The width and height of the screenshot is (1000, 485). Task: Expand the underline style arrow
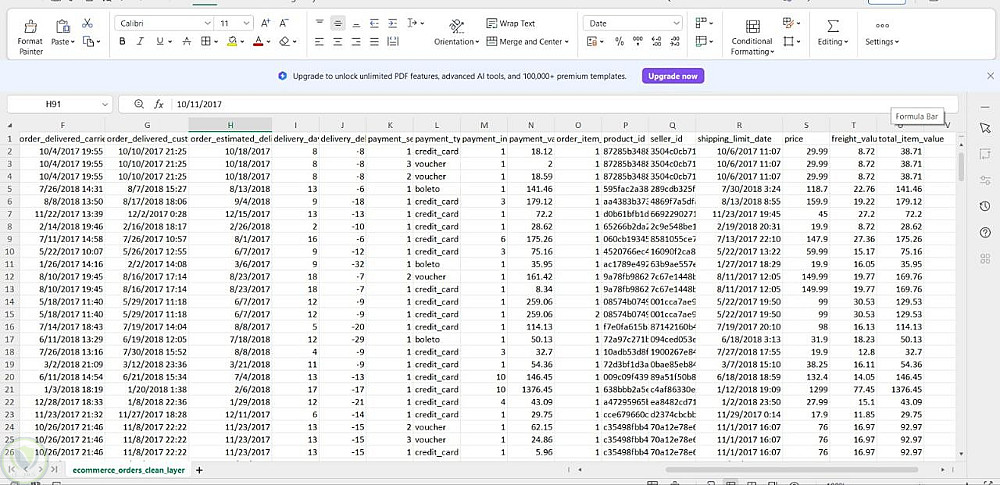pyautogui.click(x=169, y=42)
